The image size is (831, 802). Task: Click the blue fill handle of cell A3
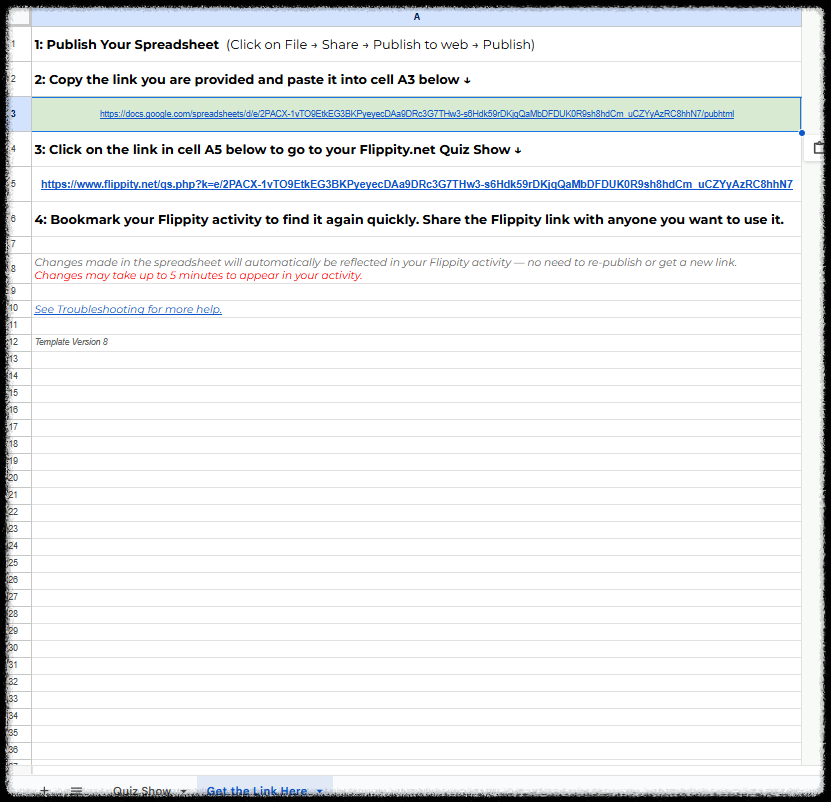pos(801,133)
